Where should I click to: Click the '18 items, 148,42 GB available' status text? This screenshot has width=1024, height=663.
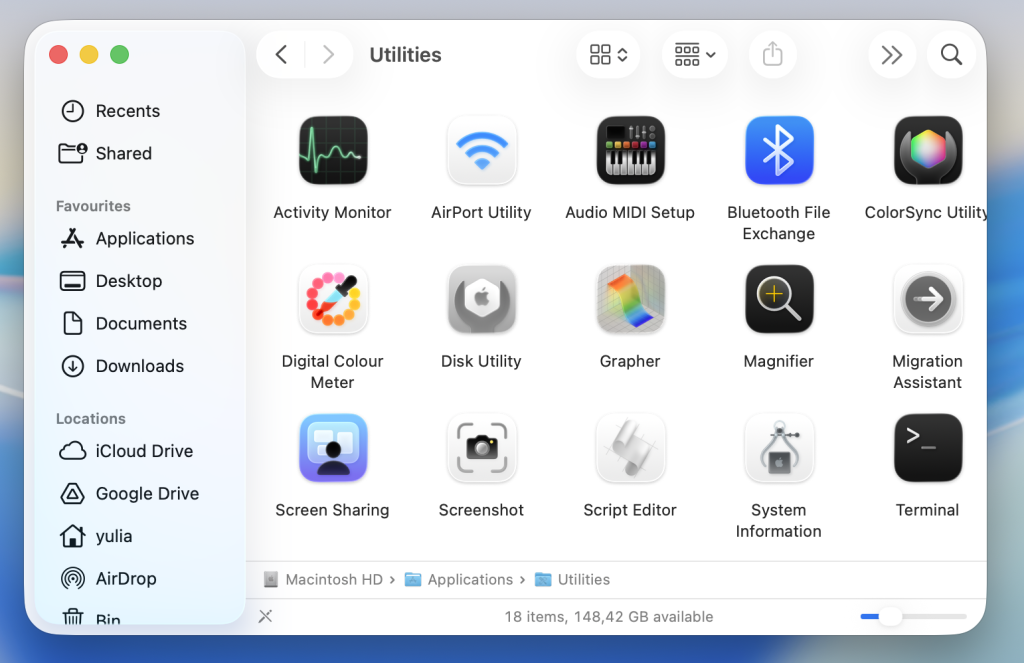pyautogui.click(x=609, y=617)
